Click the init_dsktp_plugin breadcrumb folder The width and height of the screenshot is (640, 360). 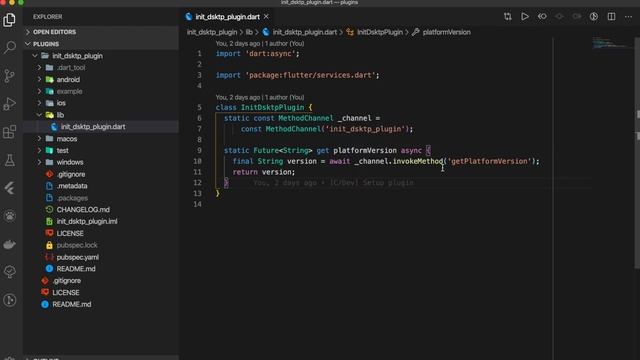212,32
